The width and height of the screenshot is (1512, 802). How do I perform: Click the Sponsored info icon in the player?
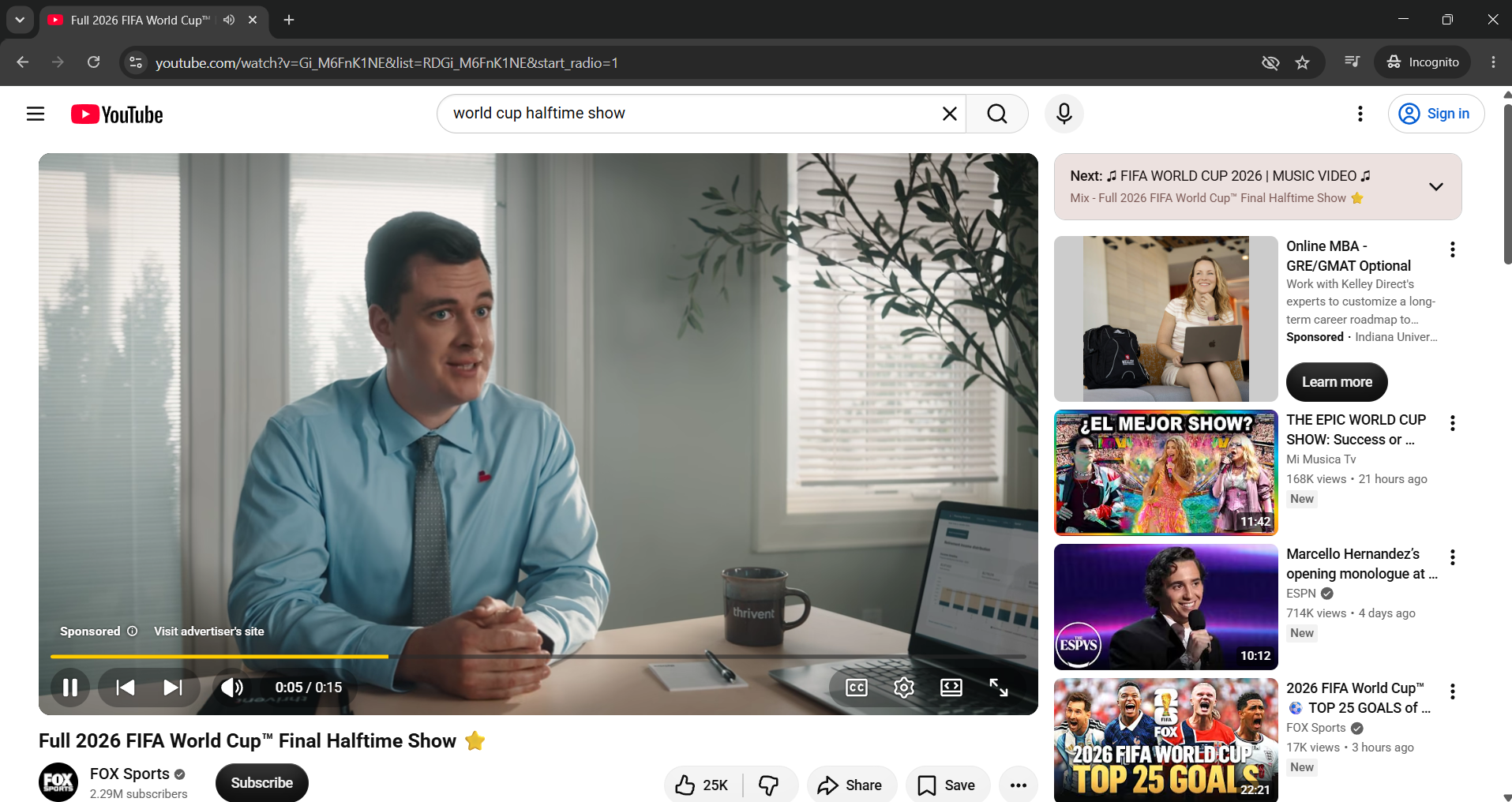pyautogui.click(x=133, y=631)
